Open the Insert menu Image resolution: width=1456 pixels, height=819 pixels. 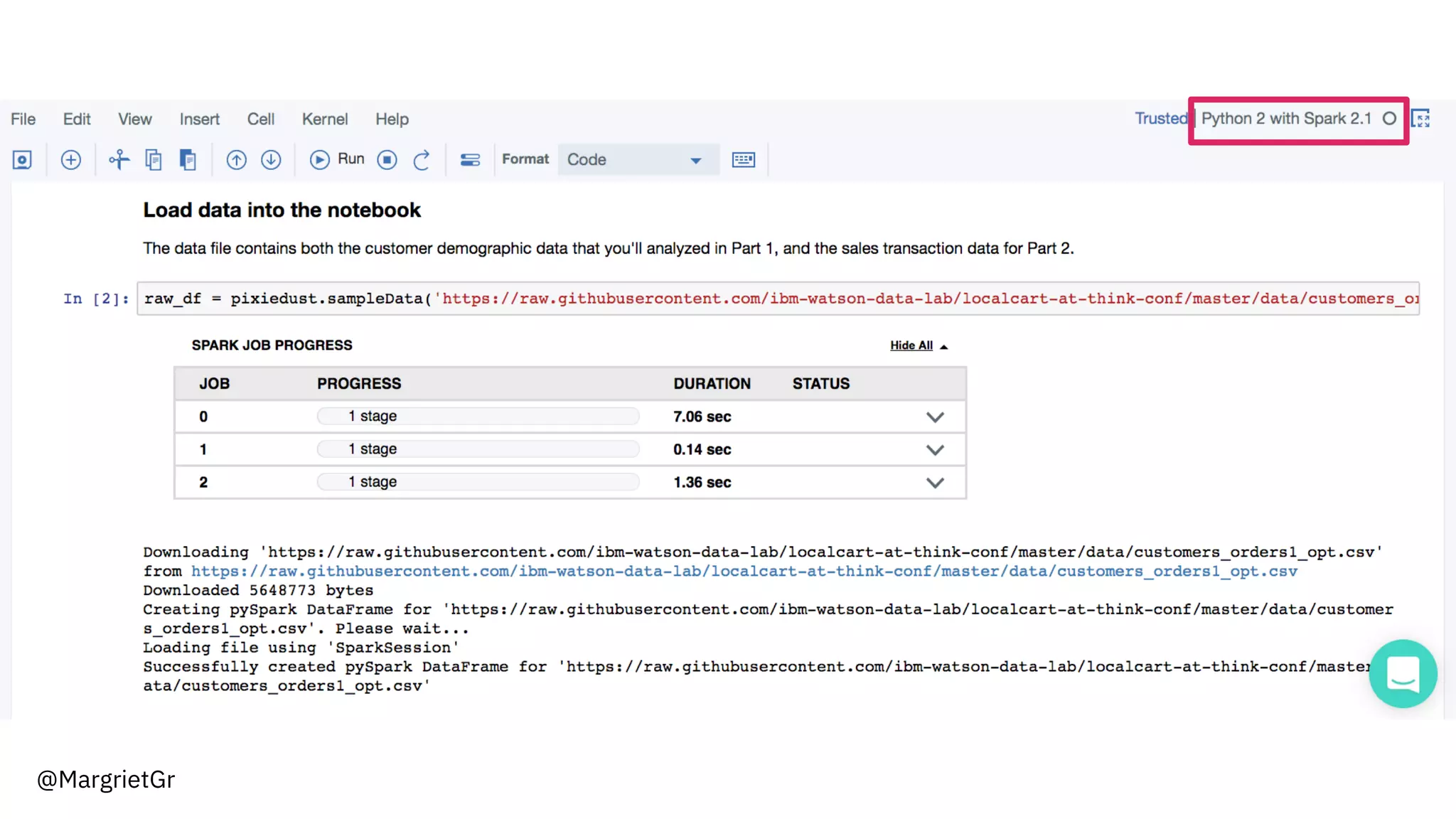(x=199, y=119)
